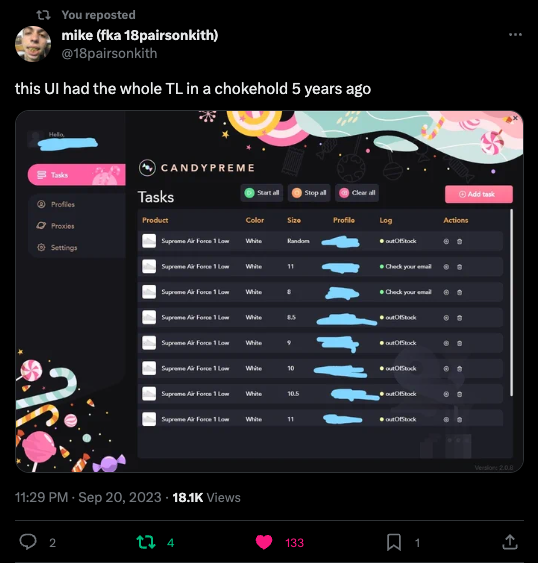The image size is (538, 563).
Task: Close the CandyPreme window with X
Action: (515, 118)
